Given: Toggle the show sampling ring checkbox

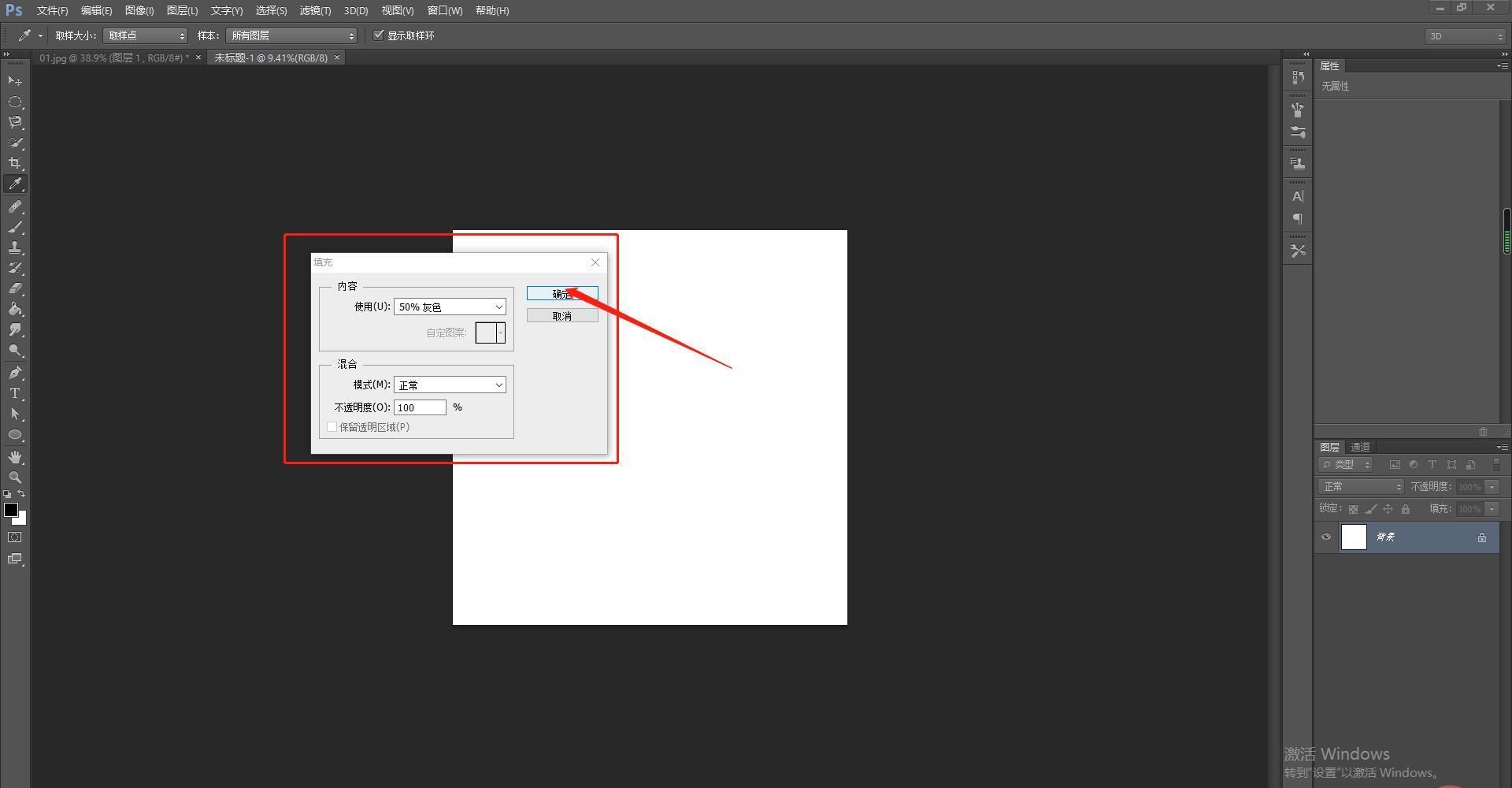Looking at the screenshot, I should [379, 35].
